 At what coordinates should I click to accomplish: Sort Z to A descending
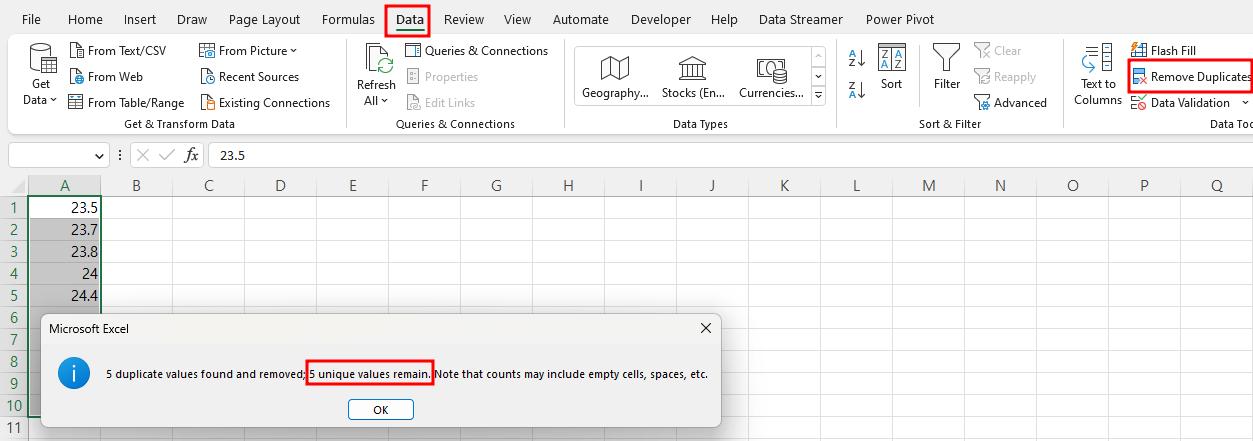click(856, 90)
